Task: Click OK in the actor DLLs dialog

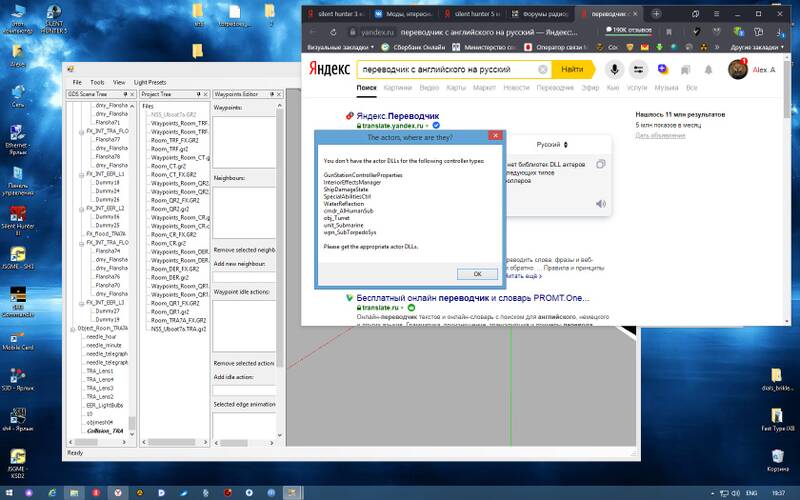Action: pyautogui.click(x=477, y=274)
